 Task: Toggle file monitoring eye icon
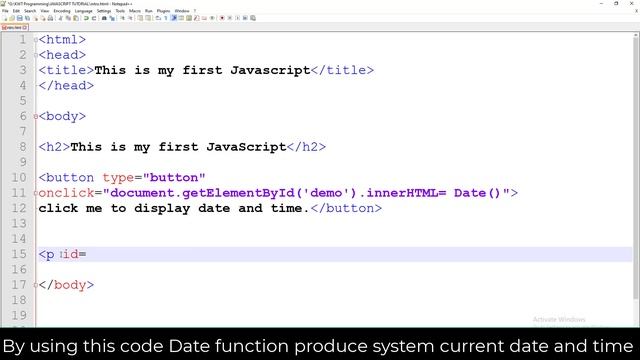[212, 18]
